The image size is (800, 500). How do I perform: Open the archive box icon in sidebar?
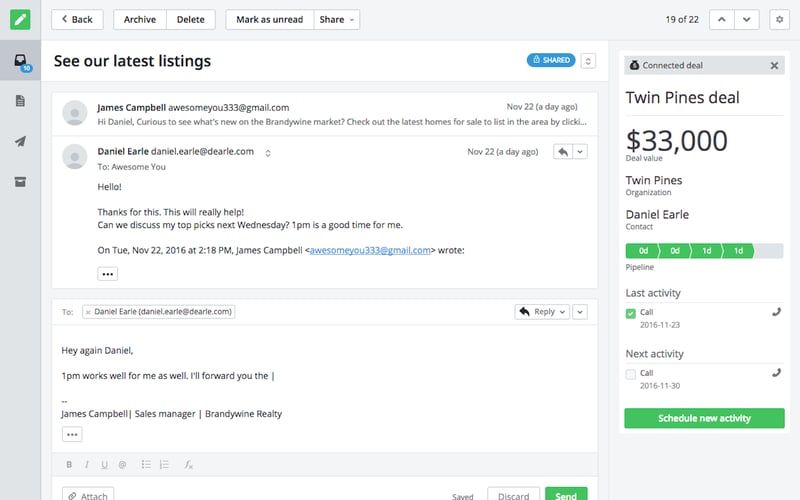pyautogui.click(x=20, y=182)
